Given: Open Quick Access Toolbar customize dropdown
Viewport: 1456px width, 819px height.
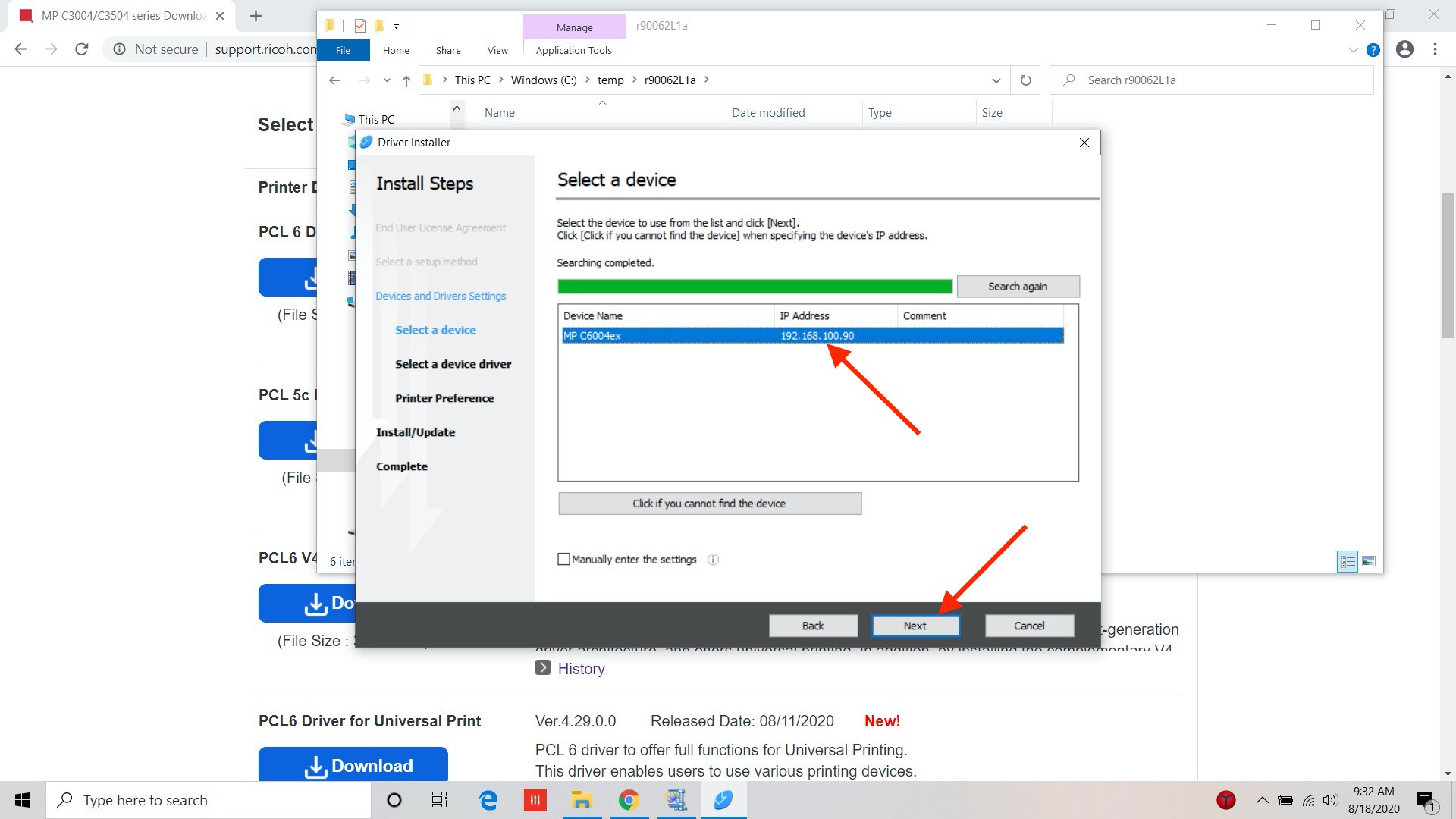Looking at the screenshot, I should pos(396,27).
